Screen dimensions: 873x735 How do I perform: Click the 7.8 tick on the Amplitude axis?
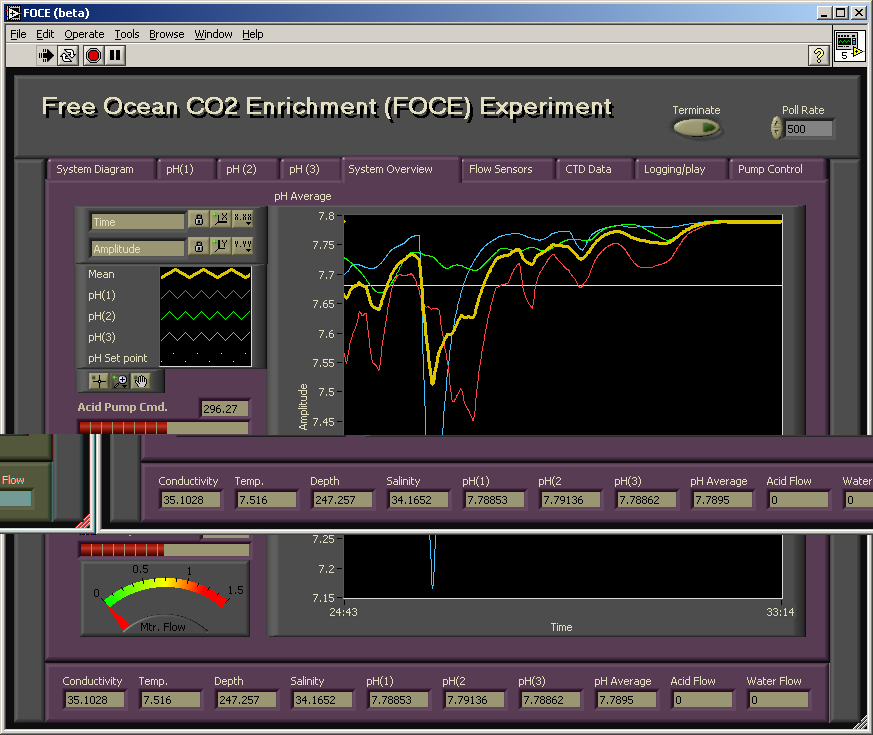coord(326,216)
